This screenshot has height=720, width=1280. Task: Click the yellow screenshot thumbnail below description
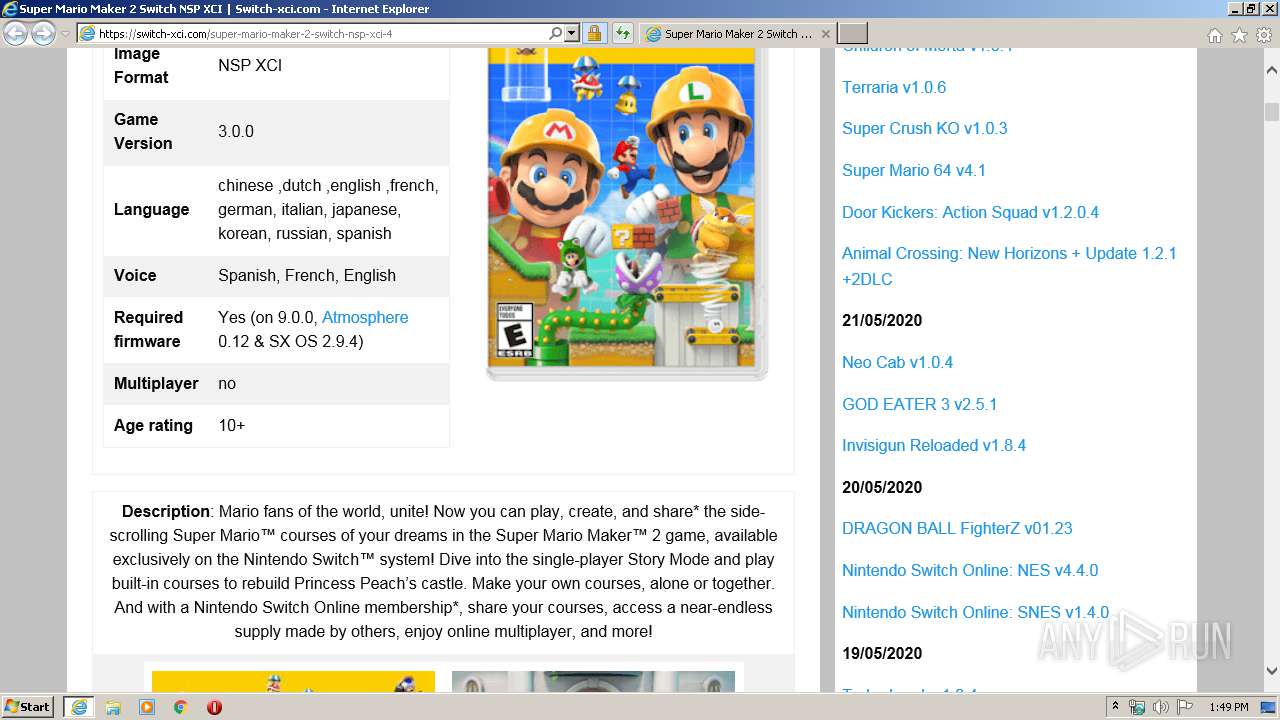click(293, 681)
